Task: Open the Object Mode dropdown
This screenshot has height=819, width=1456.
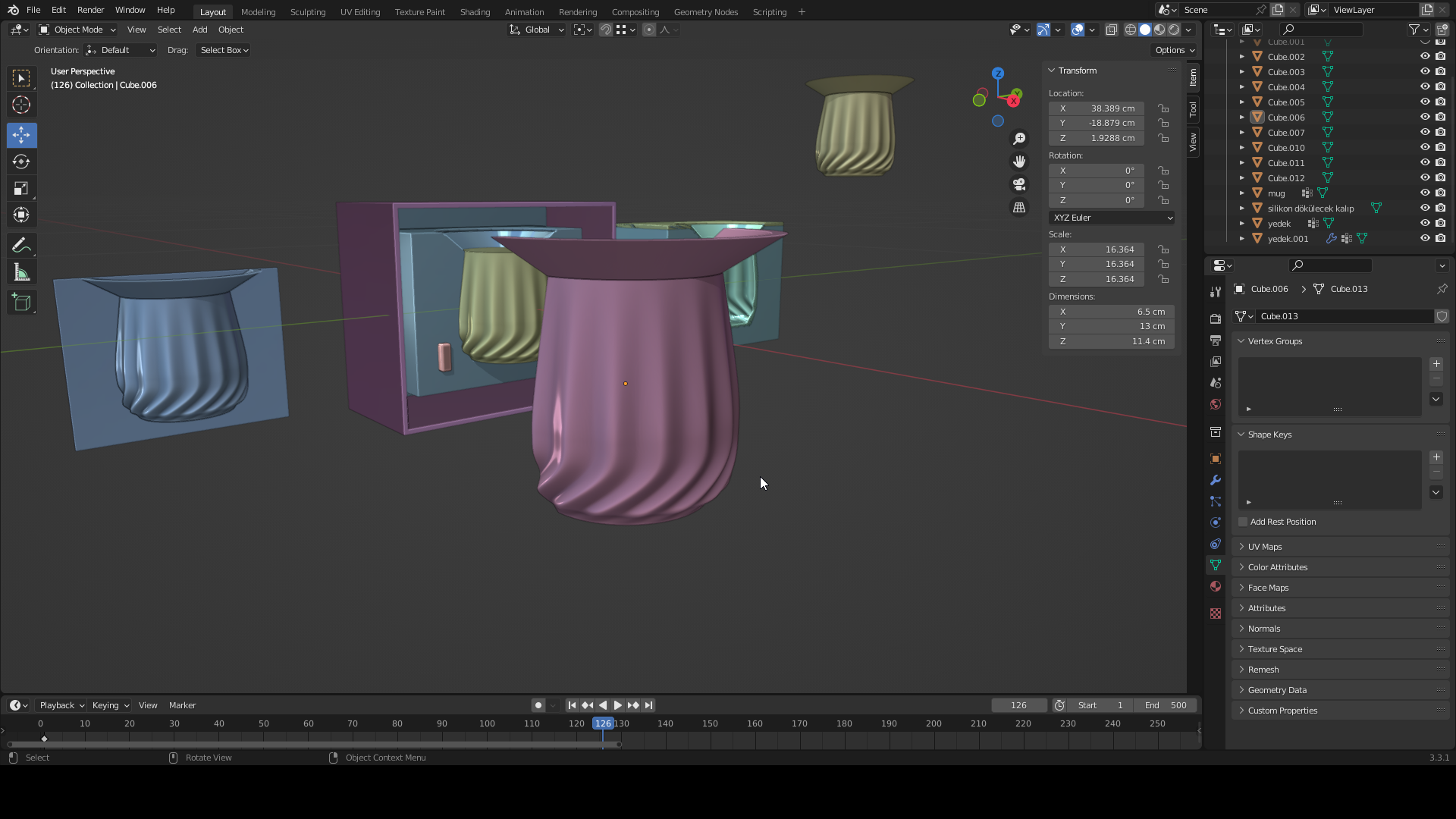Action: point(77,30)
